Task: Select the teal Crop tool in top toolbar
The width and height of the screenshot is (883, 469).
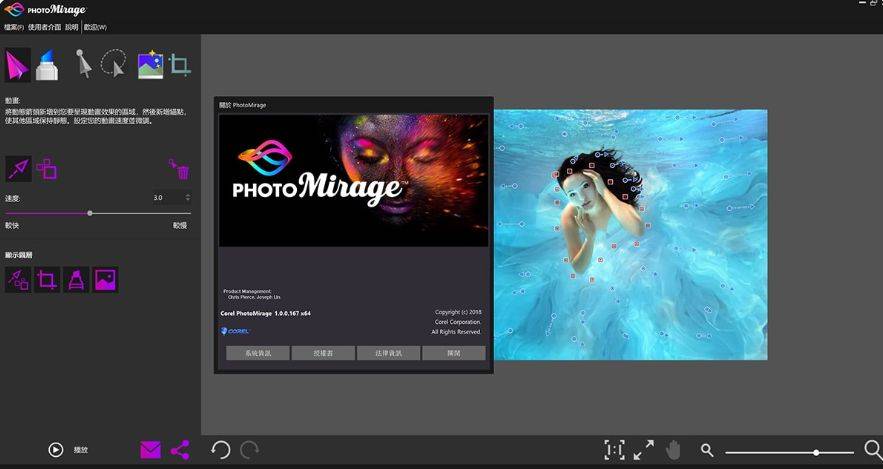Action: tap(180, 65)
